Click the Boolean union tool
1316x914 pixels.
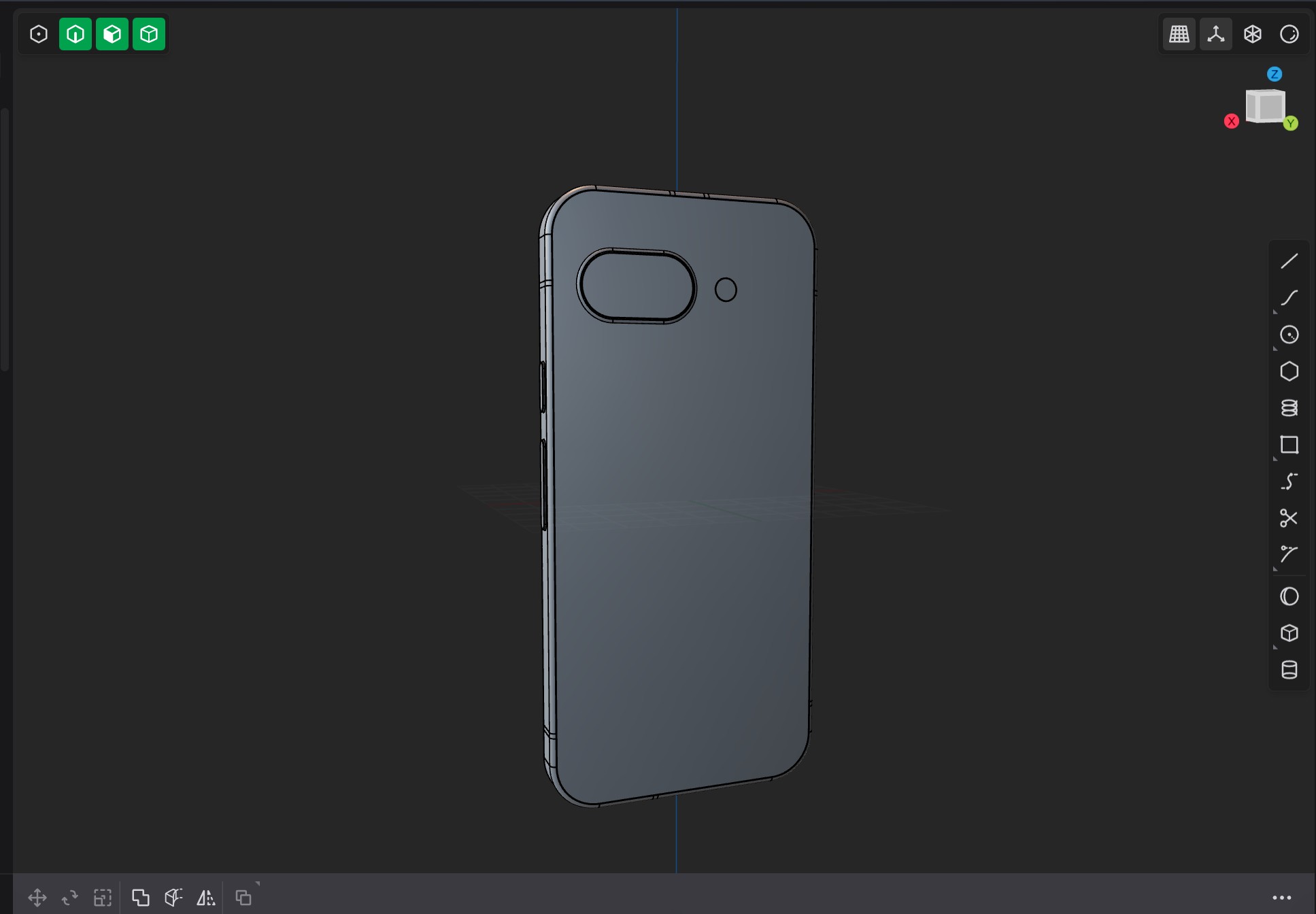coord(141,898)
